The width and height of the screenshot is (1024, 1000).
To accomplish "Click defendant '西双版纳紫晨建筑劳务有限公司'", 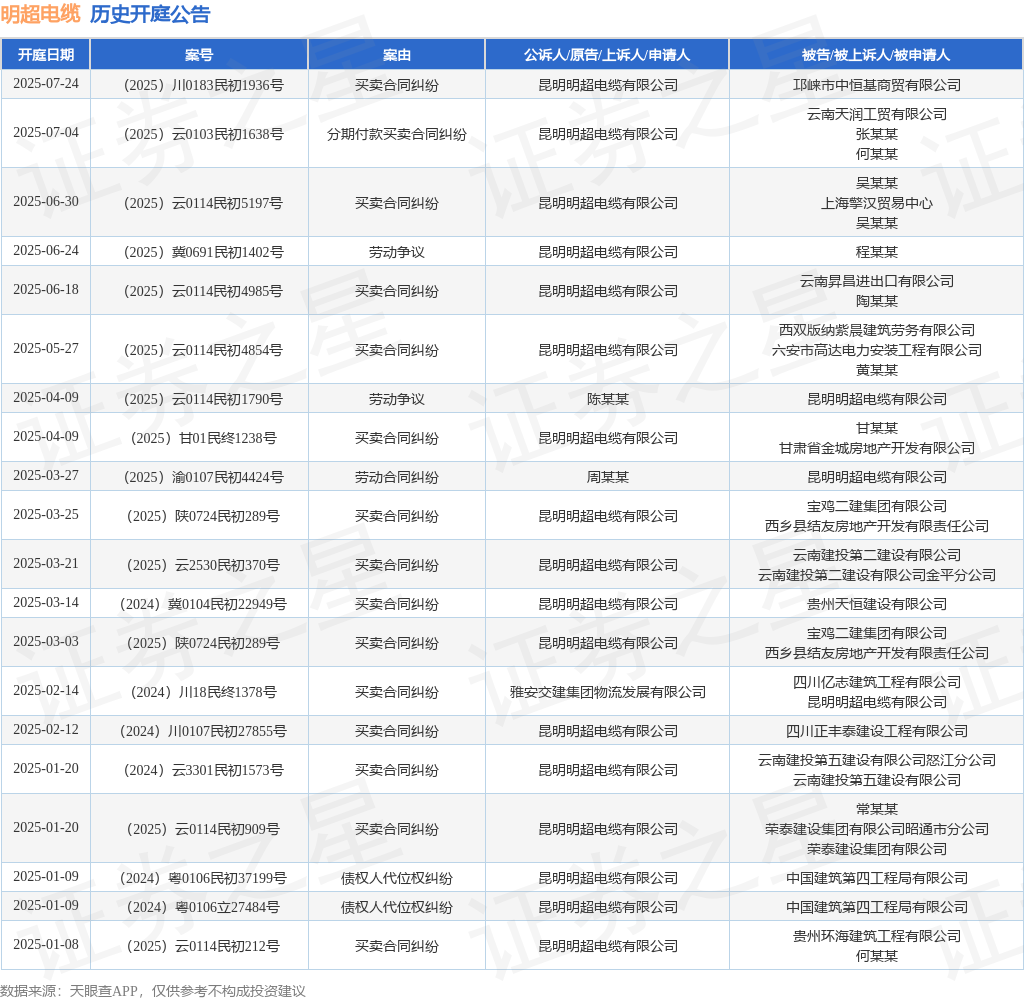I will tap(876, 331).
